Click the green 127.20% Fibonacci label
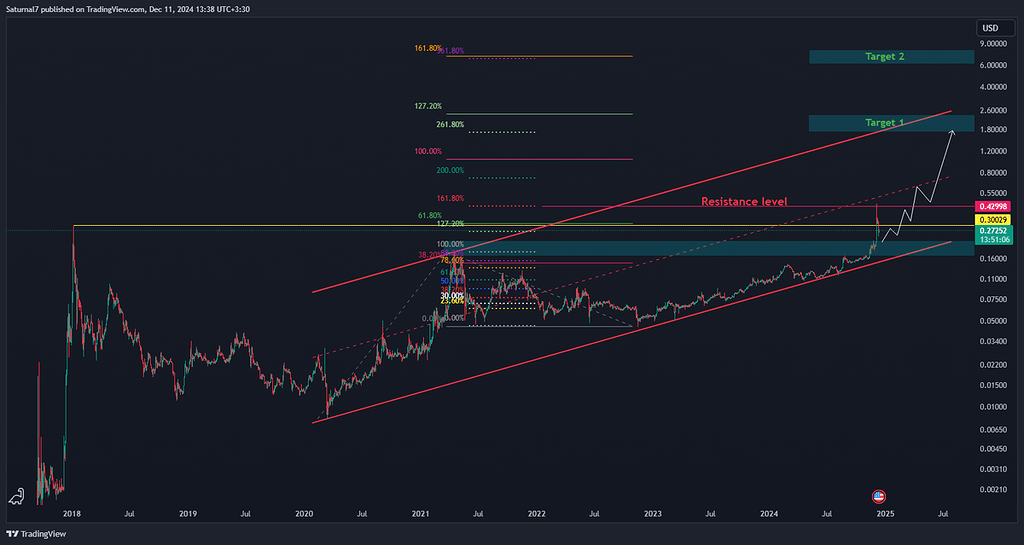The height and width of the screenshot is (545, 1024). (427, 106)
